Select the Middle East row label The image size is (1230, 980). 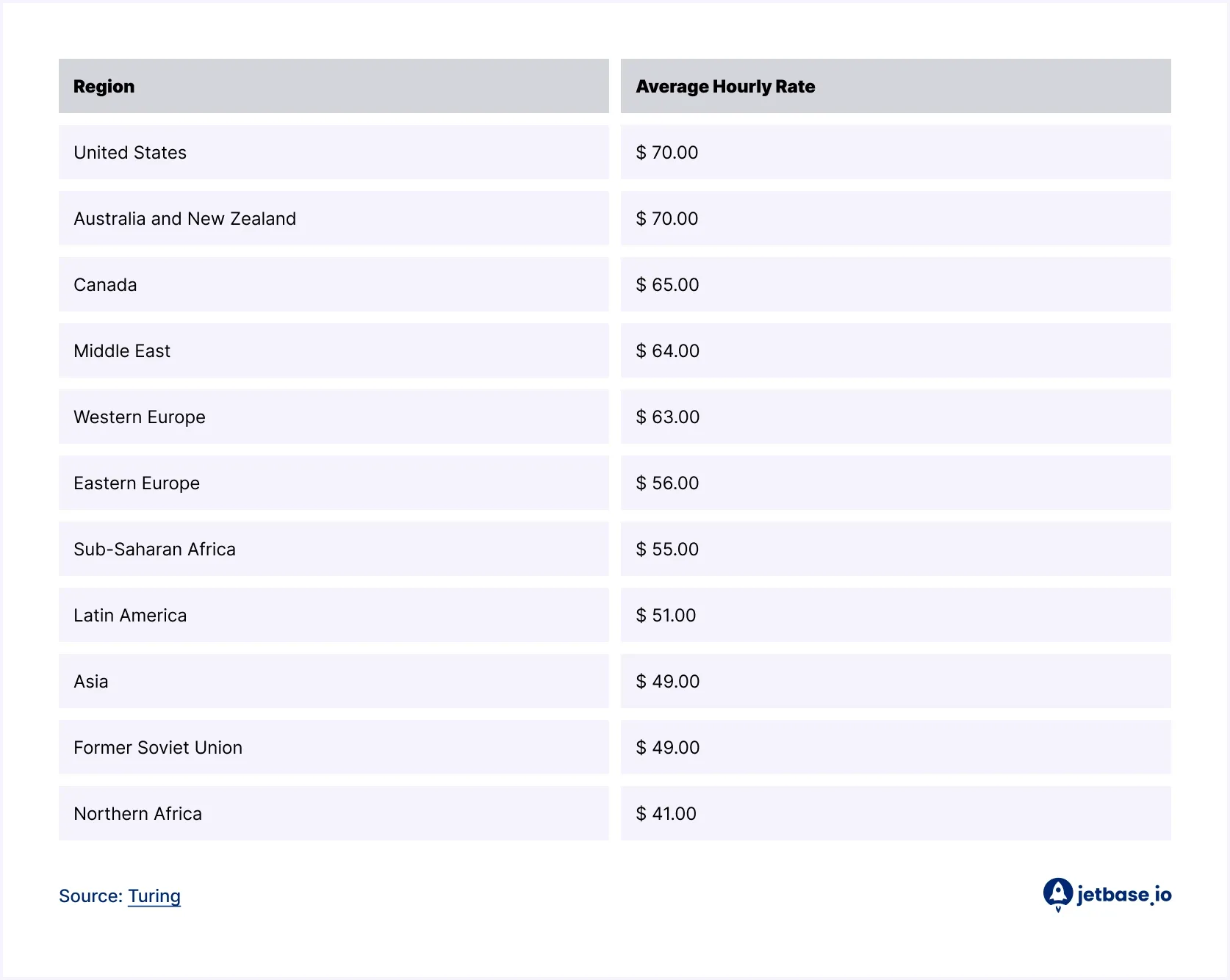tap(122, 351)
